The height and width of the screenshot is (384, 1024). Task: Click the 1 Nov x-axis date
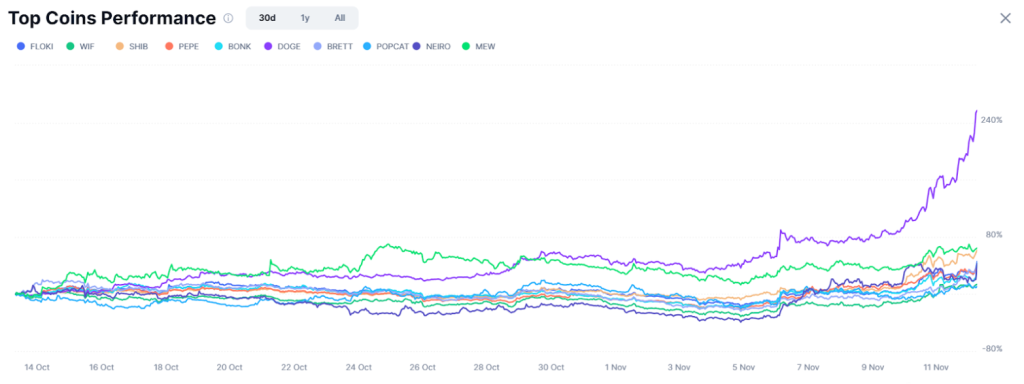(x=616, y=367)
